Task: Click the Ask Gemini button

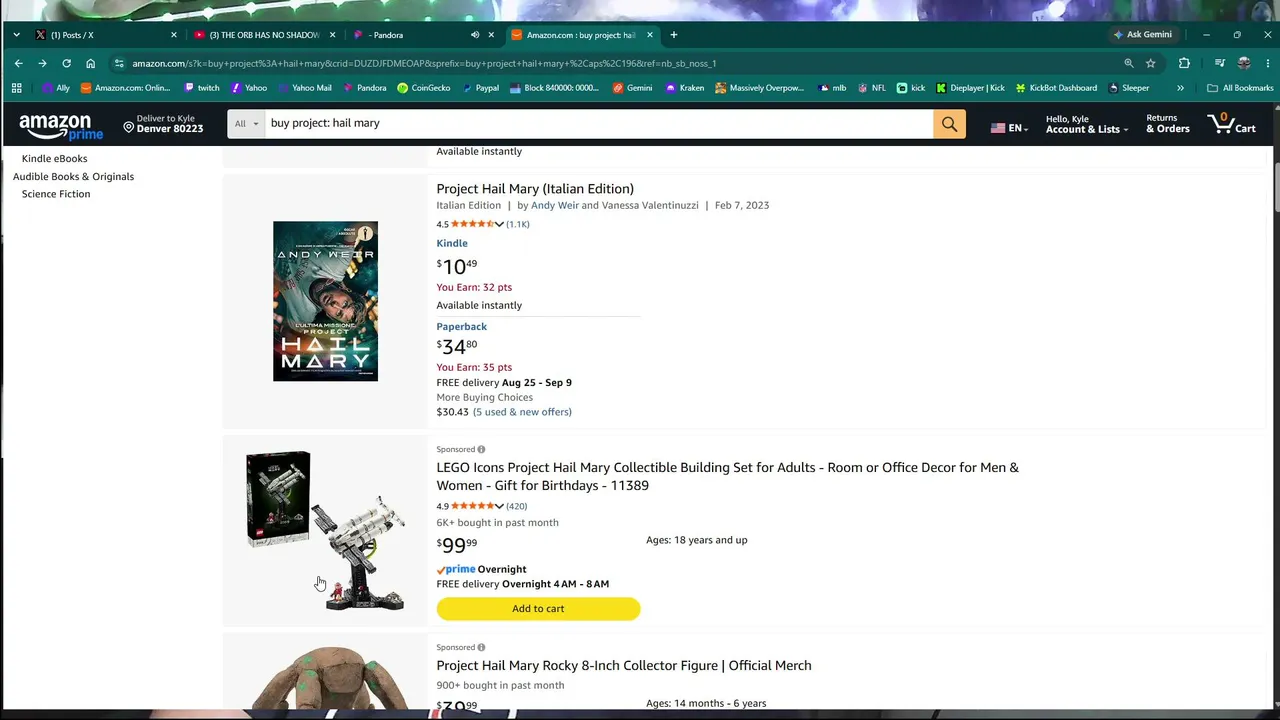Action: [x=1142, y=35]
